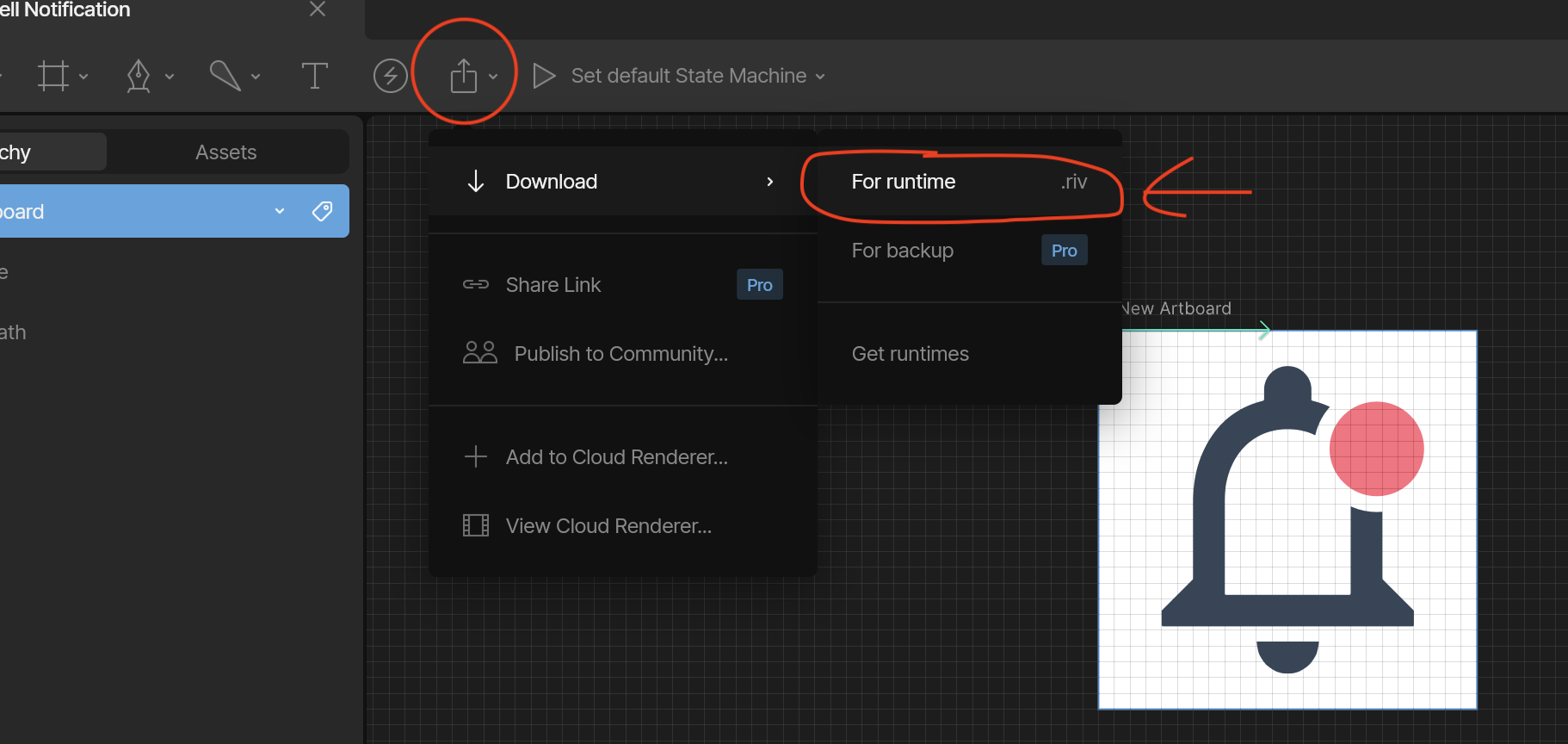The image size is (1568, 744).
Task: Click the tag icon on artboard row
Action: (323, 211)
